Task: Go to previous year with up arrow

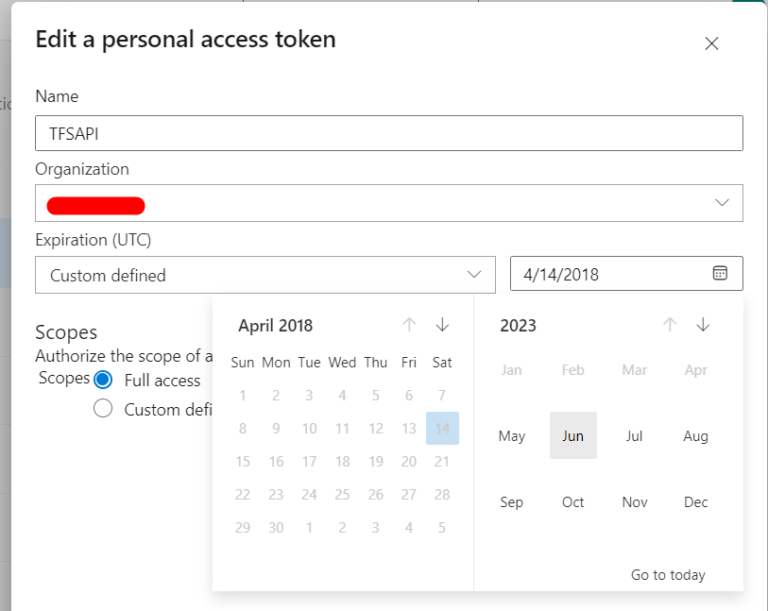Action: click(x=670, y=325)
